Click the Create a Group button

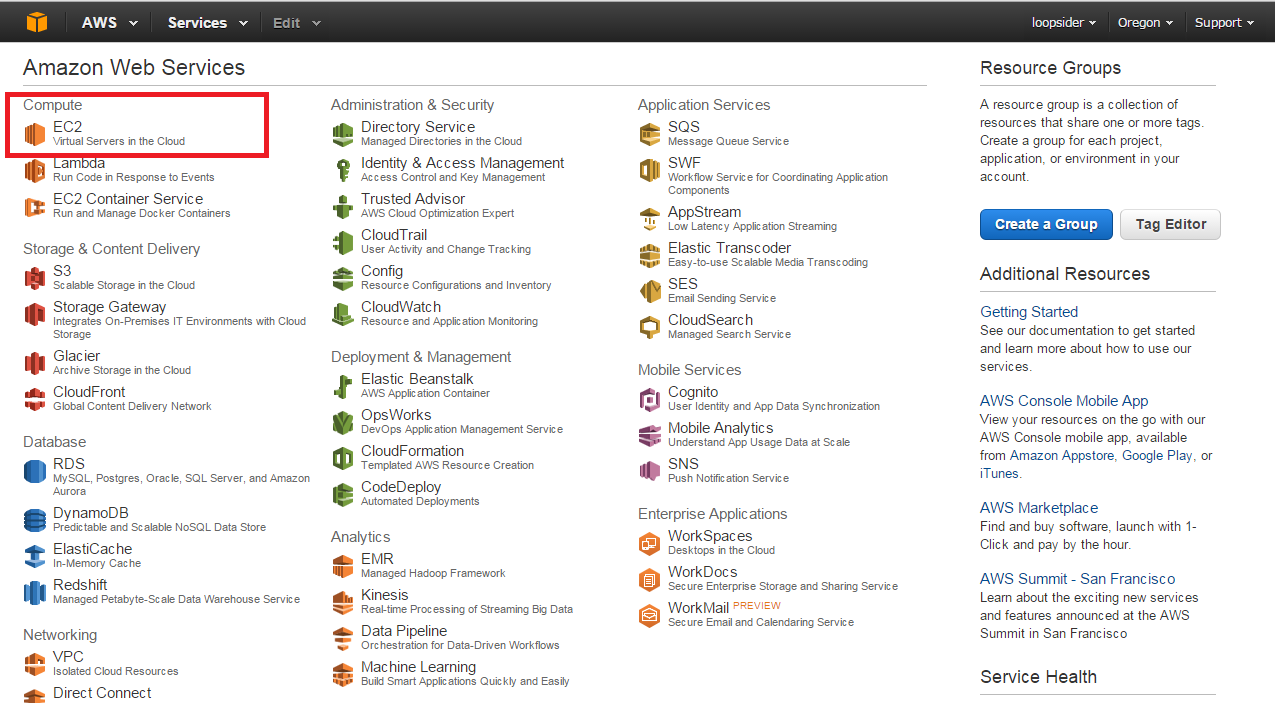pos(1046,224)
